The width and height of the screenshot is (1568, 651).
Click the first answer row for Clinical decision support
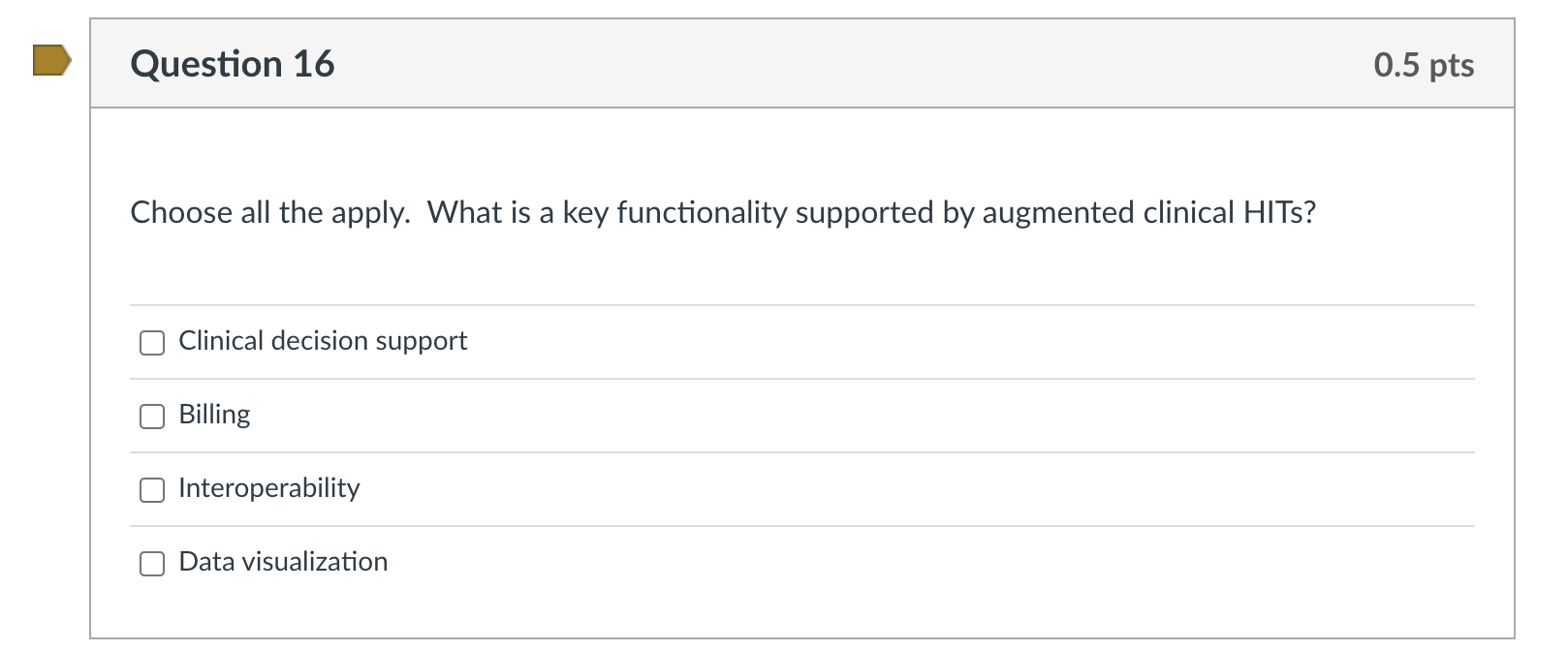[x=678, y=341]
